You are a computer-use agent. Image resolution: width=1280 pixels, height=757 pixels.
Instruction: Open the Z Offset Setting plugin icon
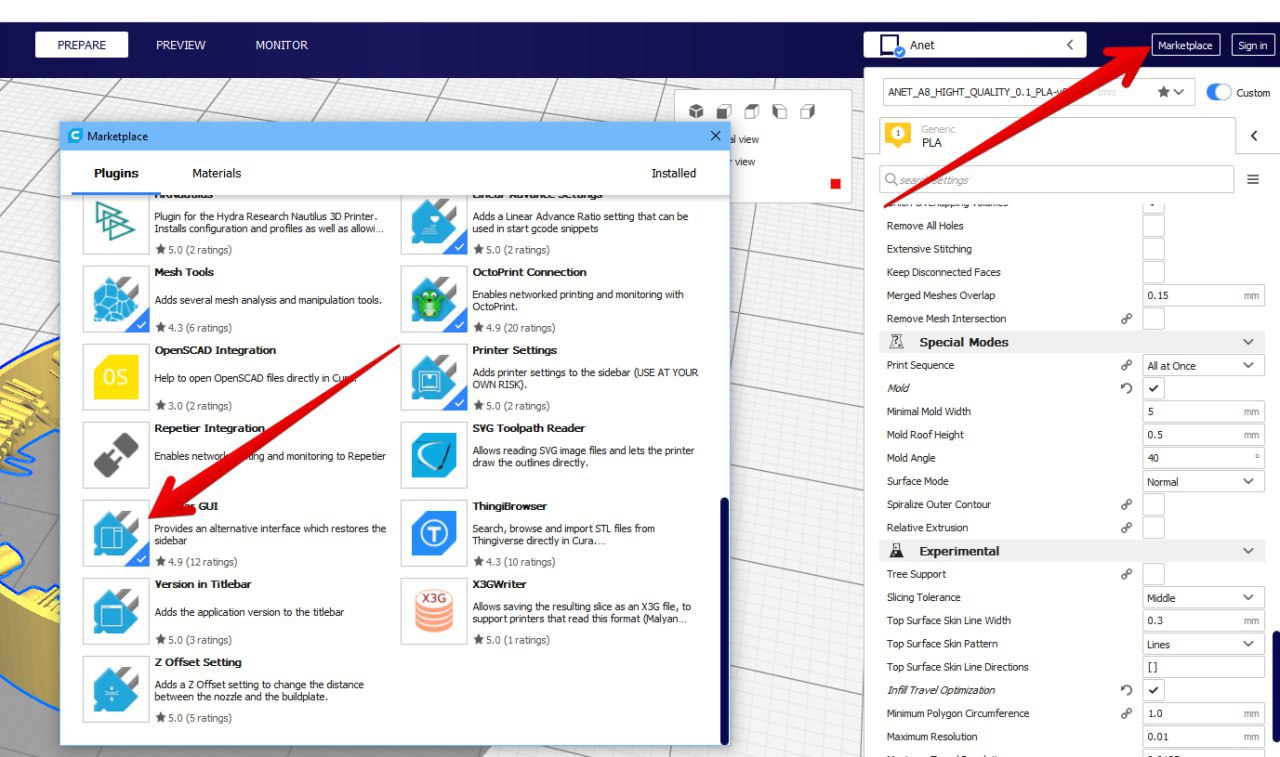point(116,690)
